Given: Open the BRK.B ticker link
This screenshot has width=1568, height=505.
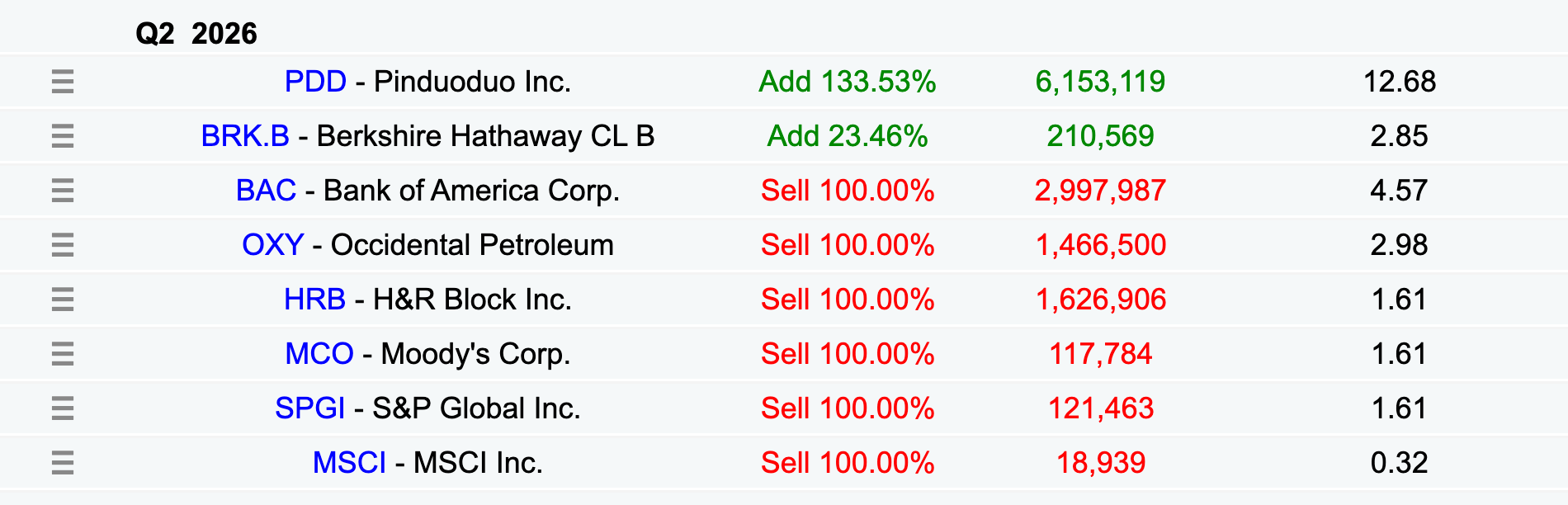Looking at the screenshot, I should (245, 136).
